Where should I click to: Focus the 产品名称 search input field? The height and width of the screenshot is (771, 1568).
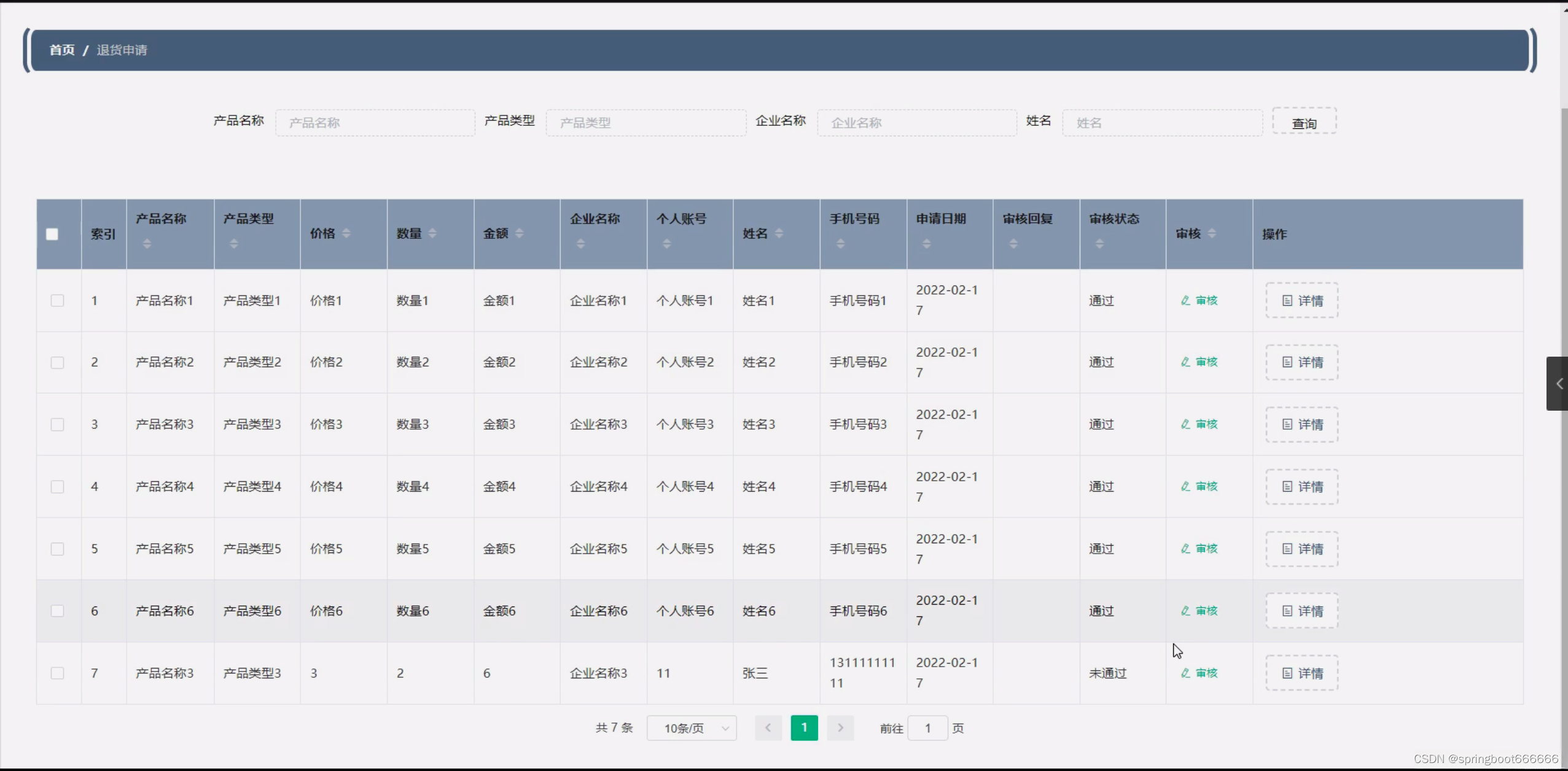tap(375, 123)
